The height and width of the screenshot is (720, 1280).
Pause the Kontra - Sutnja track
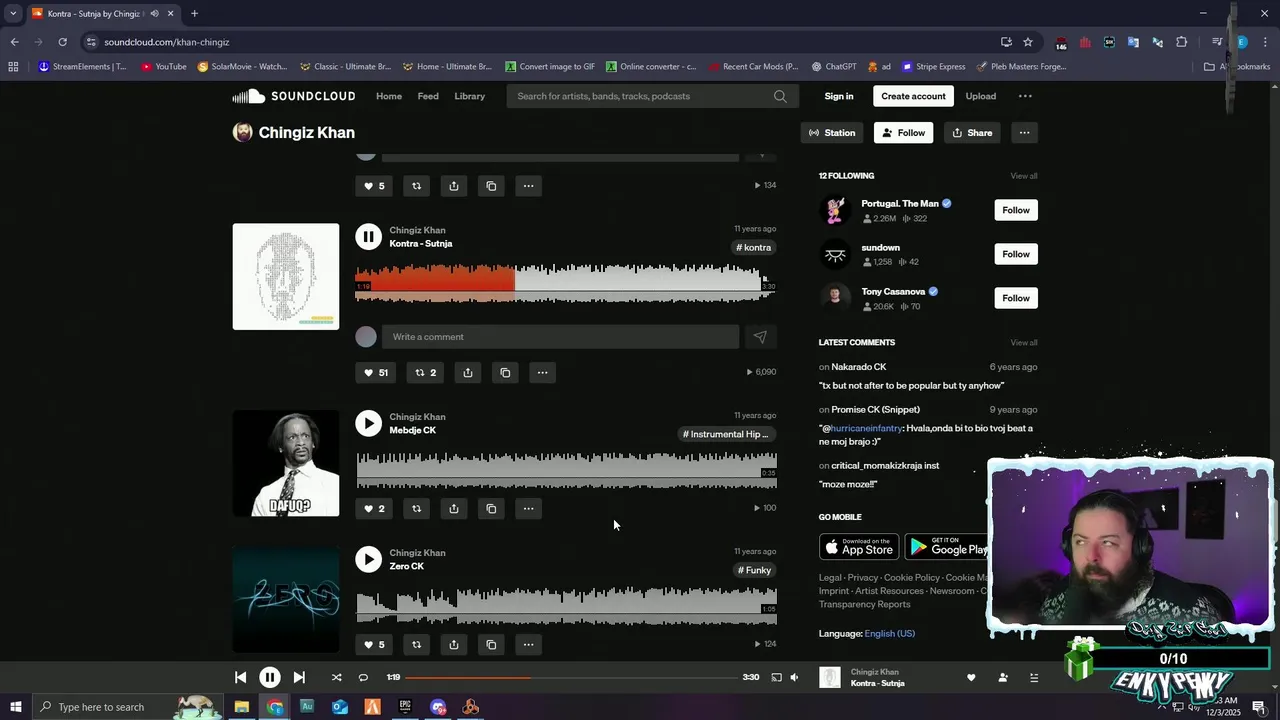coord(368,237)
